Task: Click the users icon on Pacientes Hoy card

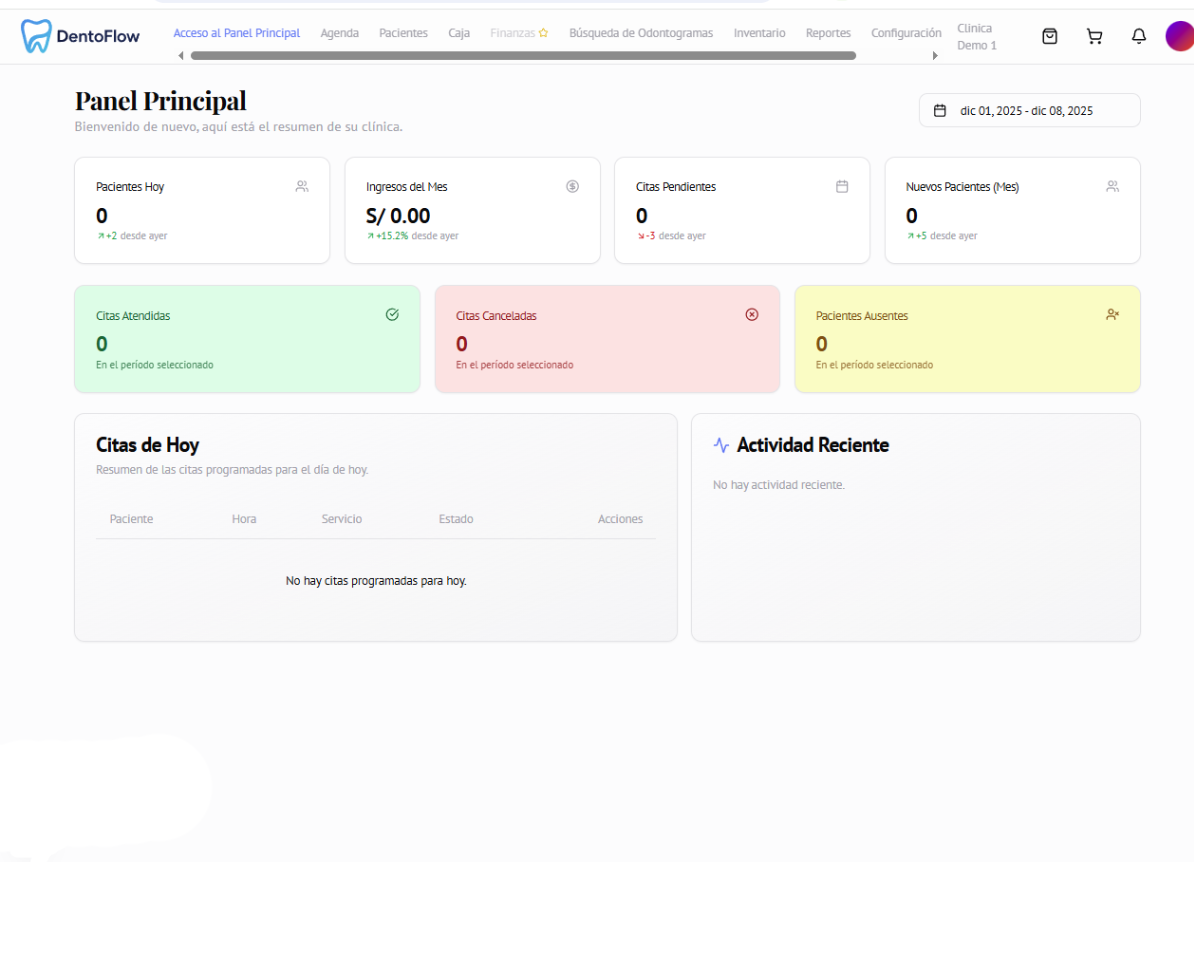Action: tap(302, 186)
